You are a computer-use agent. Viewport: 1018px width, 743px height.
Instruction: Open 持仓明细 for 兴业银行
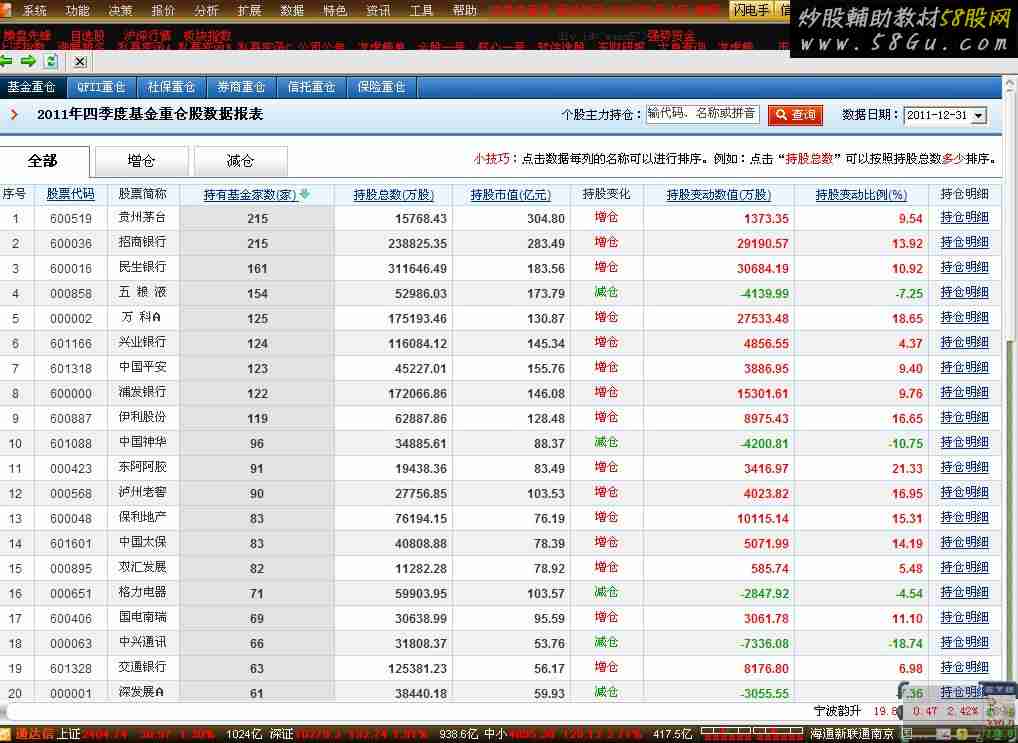(965, 342)
